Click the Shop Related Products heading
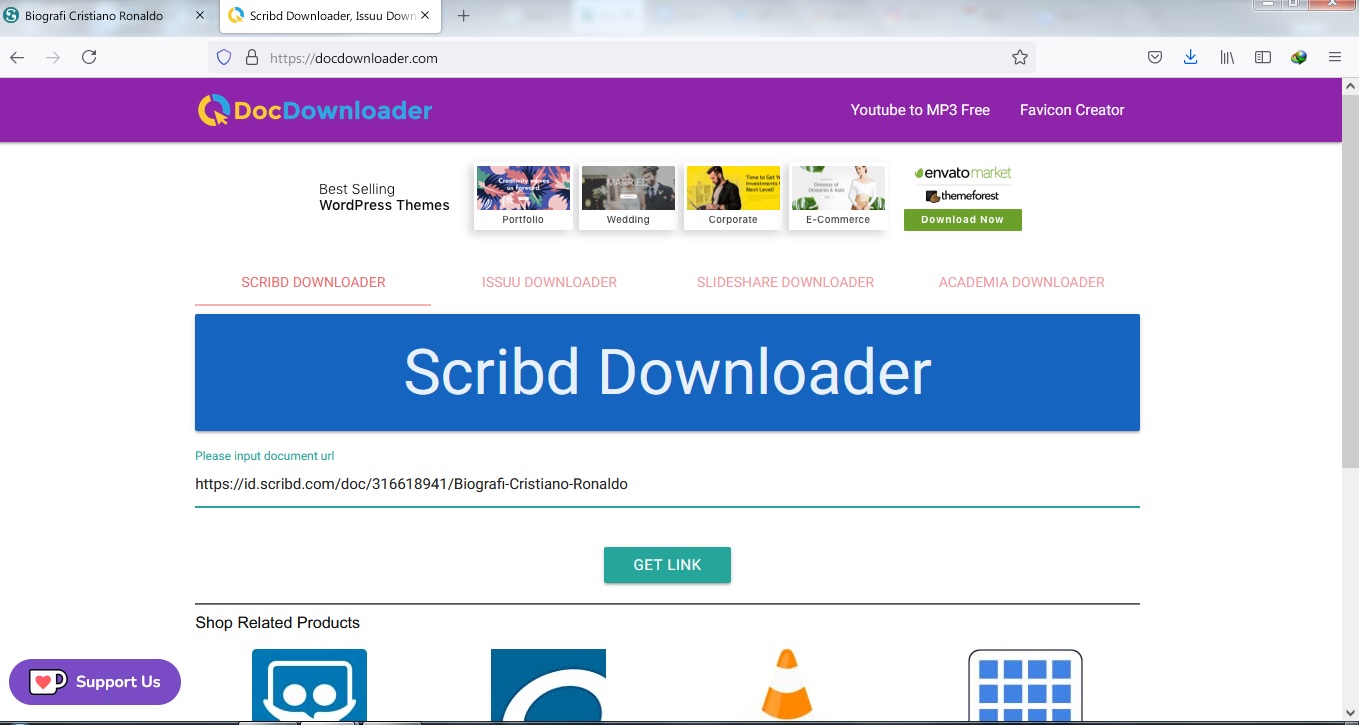 (x=277, y=623)
